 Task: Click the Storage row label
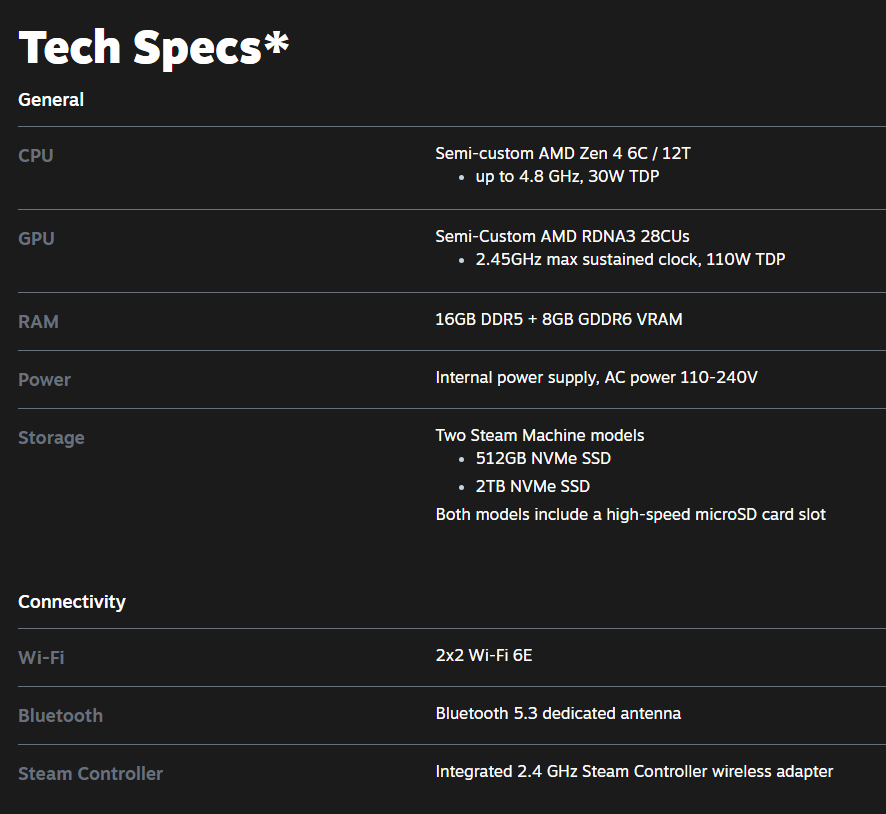tap(51, 438)
